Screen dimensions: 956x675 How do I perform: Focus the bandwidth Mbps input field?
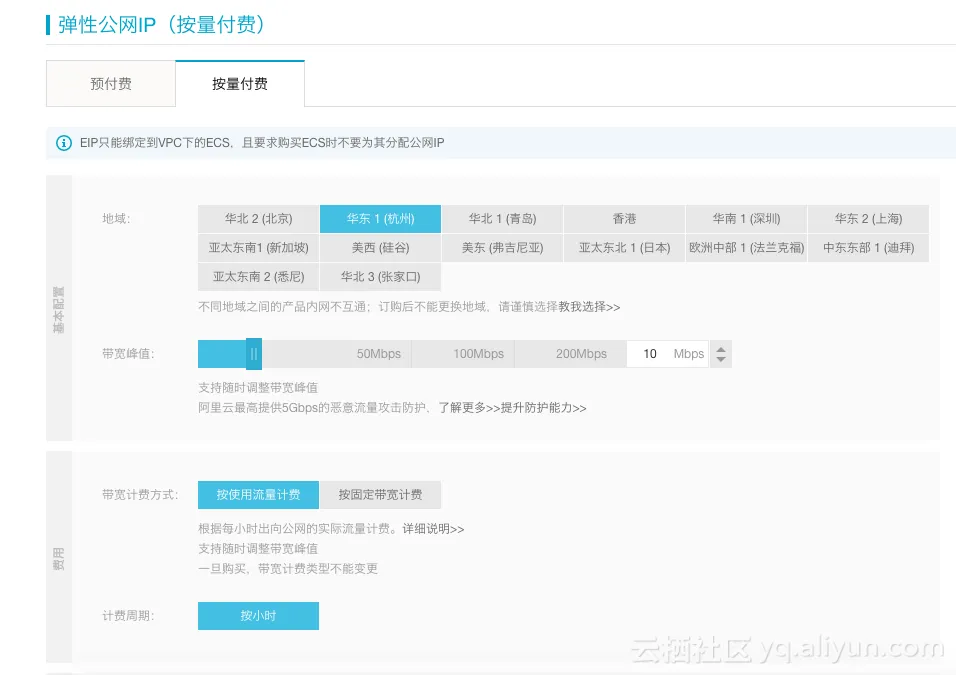(x=668, y=354)
